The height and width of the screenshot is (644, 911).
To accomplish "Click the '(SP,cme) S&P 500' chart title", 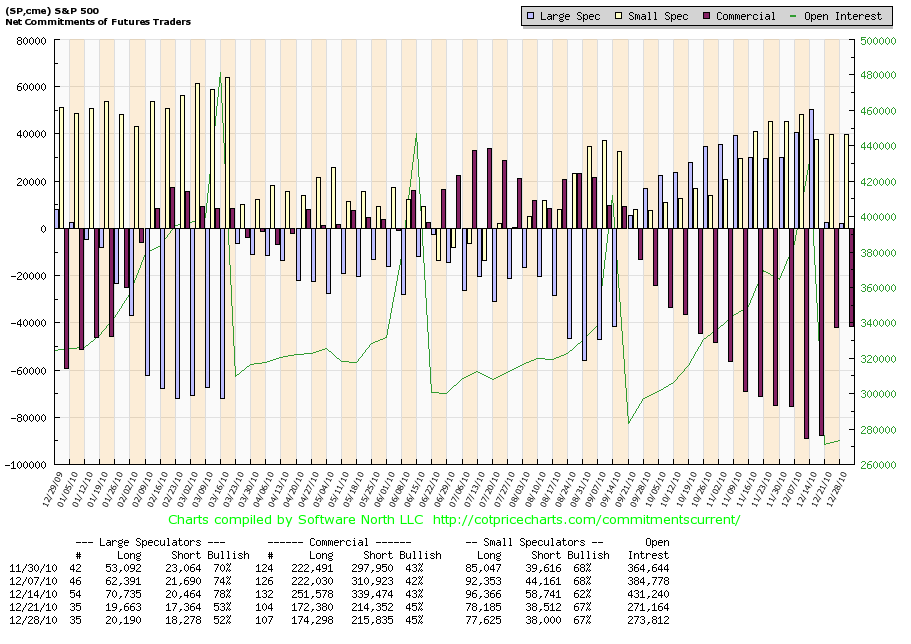I will click(x=52, y=10).
